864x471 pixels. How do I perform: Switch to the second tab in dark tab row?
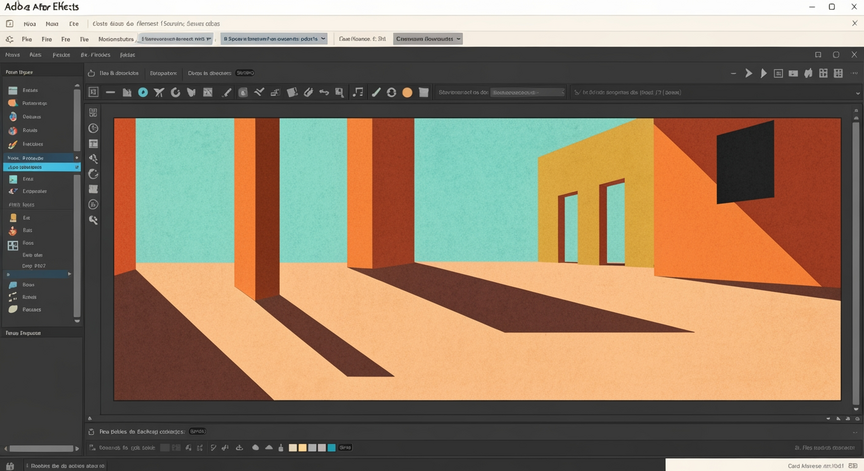pyautogui.click(x=35, y=55)
